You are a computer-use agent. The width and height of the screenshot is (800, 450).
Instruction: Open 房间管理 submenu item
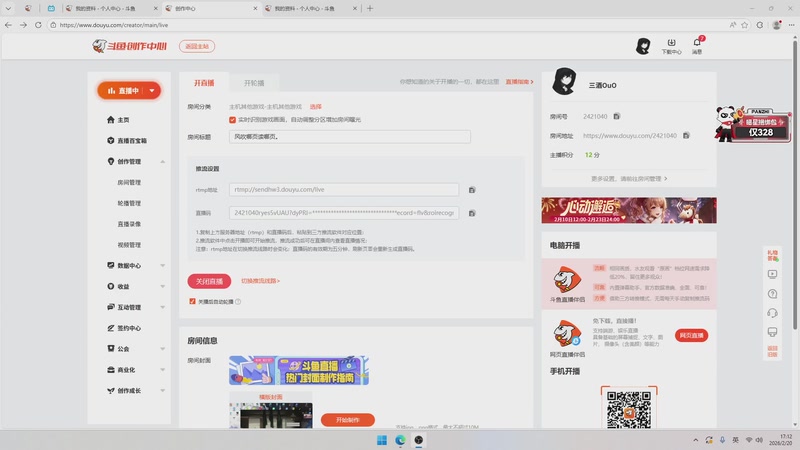pos(129,182)
